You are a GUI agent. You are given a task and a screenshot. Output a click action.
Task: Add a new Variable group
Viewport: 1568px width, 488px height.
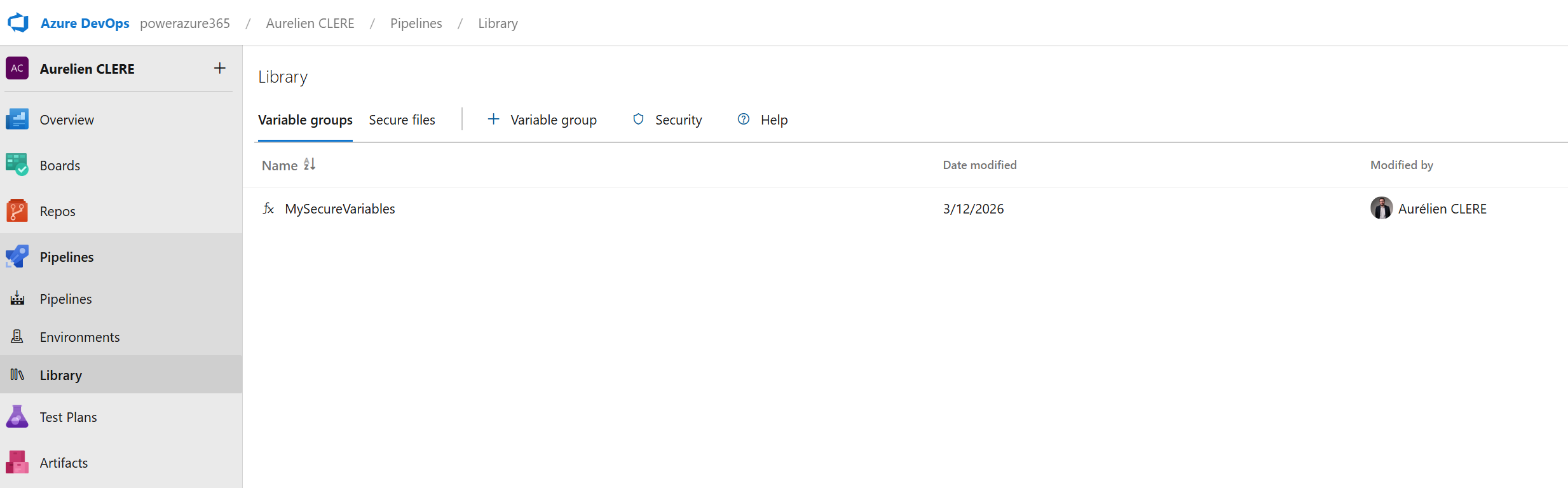pyautogui.click(x=554, y=120)
